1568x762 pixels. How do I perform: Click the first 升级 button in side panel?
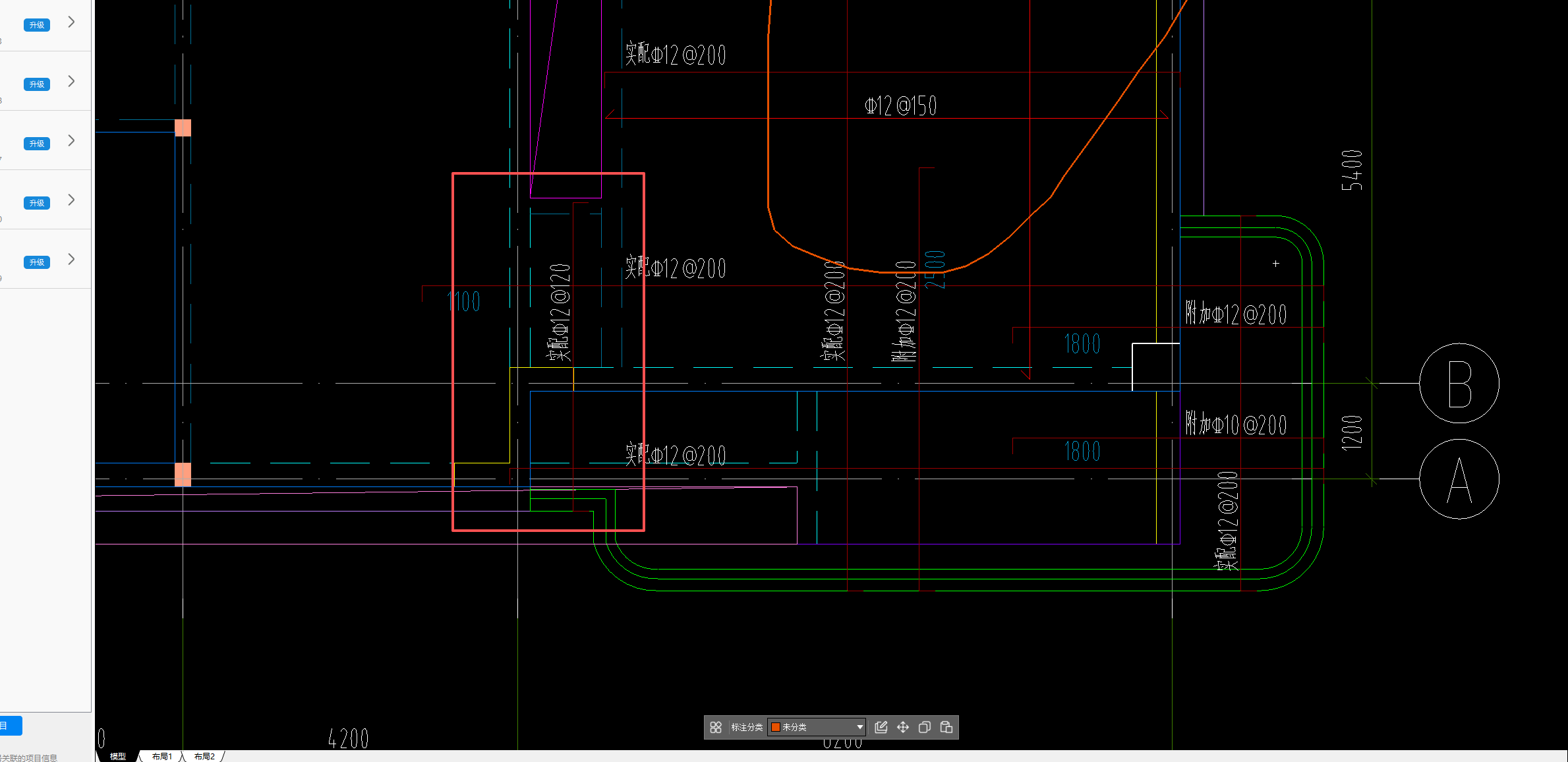(37, 25)
